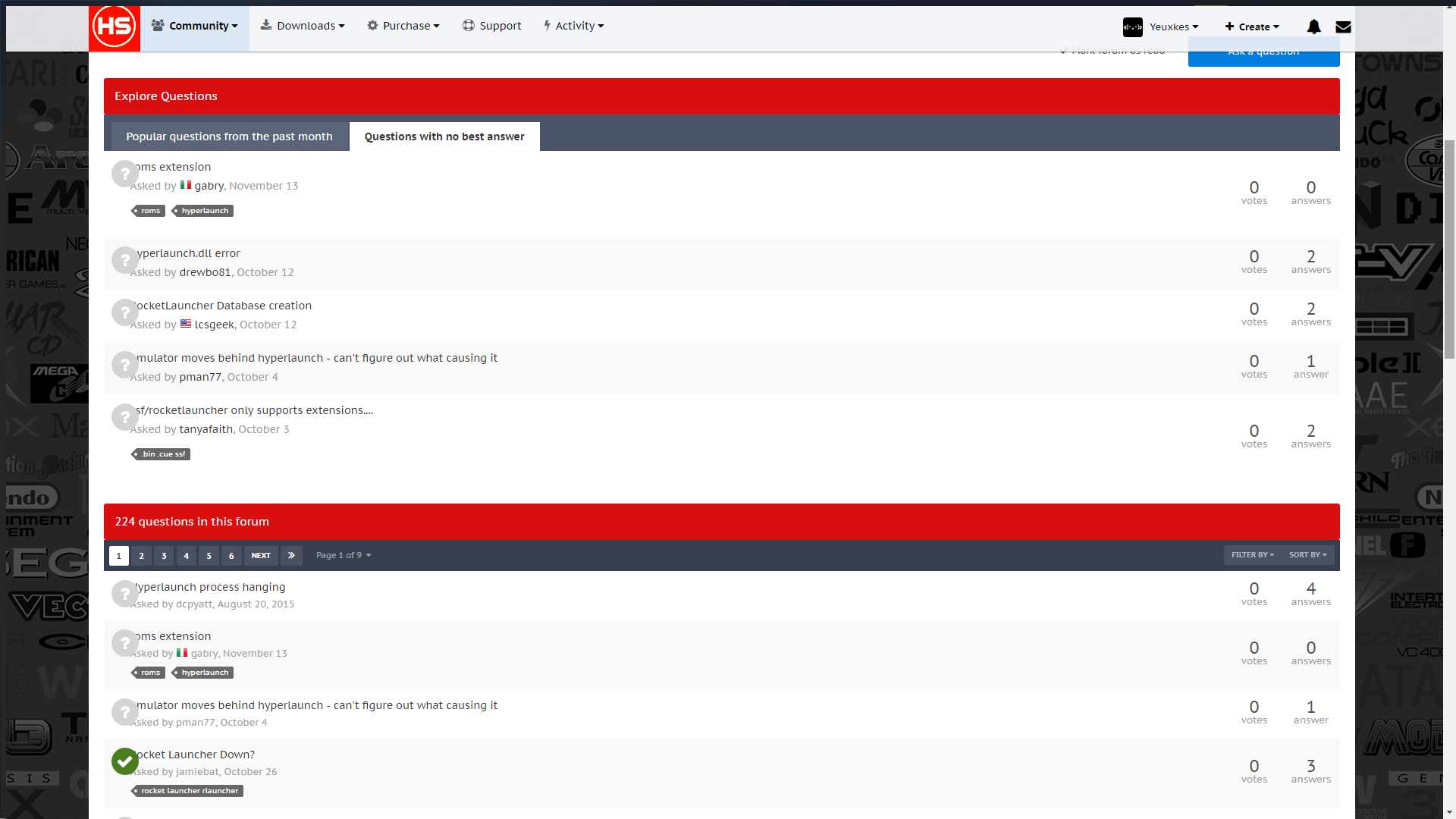Image resolution: width=1456 pixels, height=819 pixels.
Task: Click the HS site logo
Action: [x=115, y=27]
